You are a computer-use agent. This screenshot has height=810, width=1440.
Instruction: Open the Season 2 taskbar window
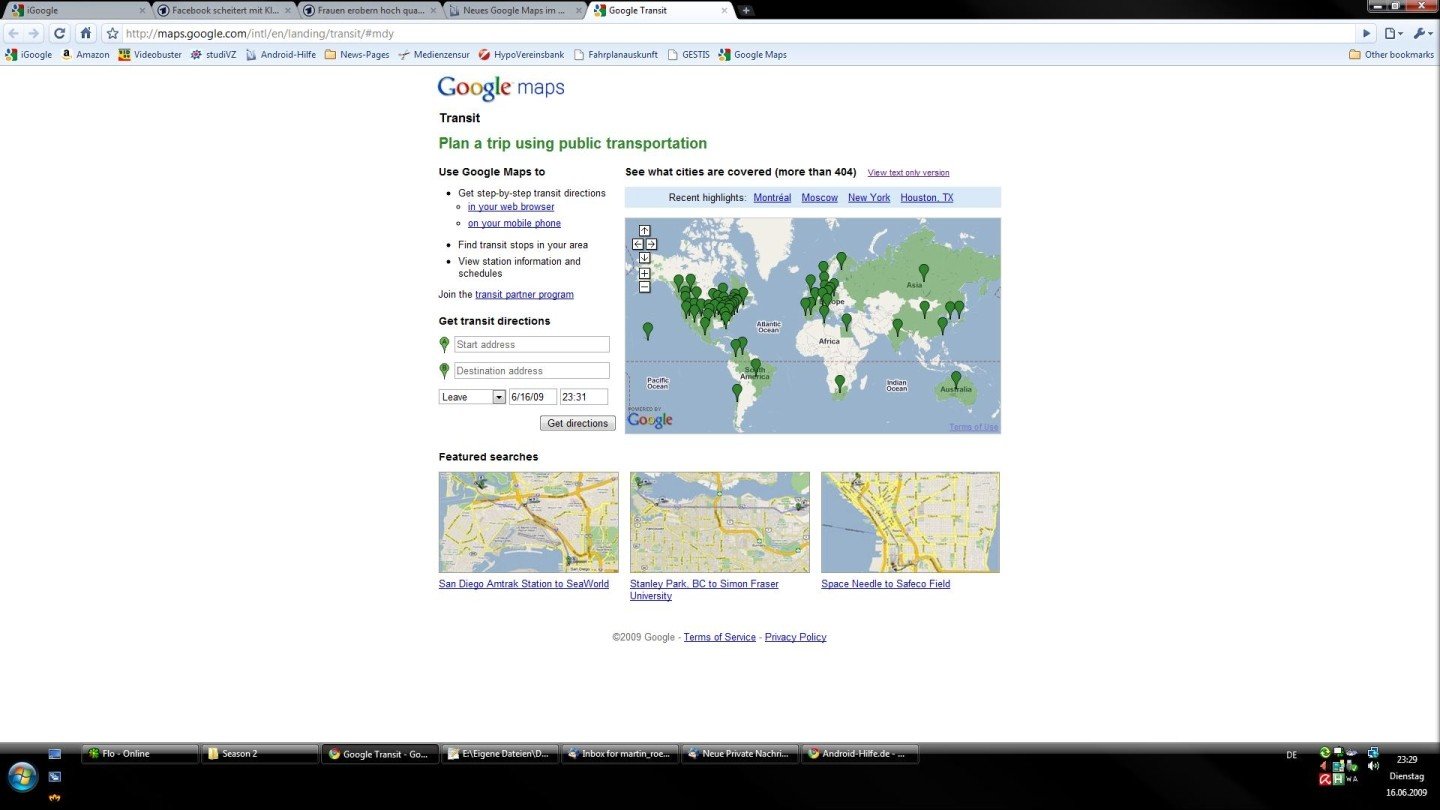point(260,754)
